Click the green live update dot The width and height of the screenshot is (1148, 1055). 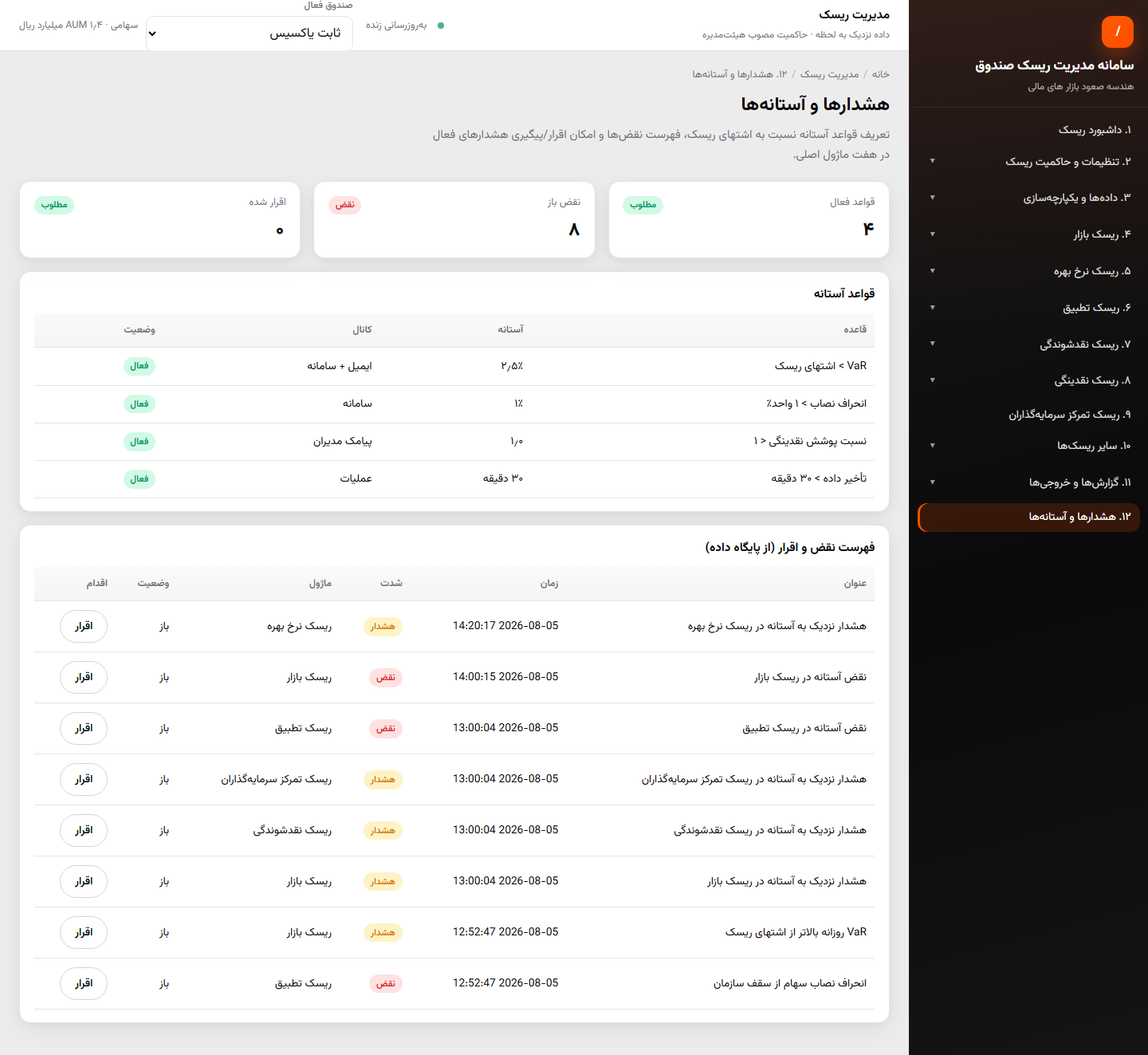441,26
